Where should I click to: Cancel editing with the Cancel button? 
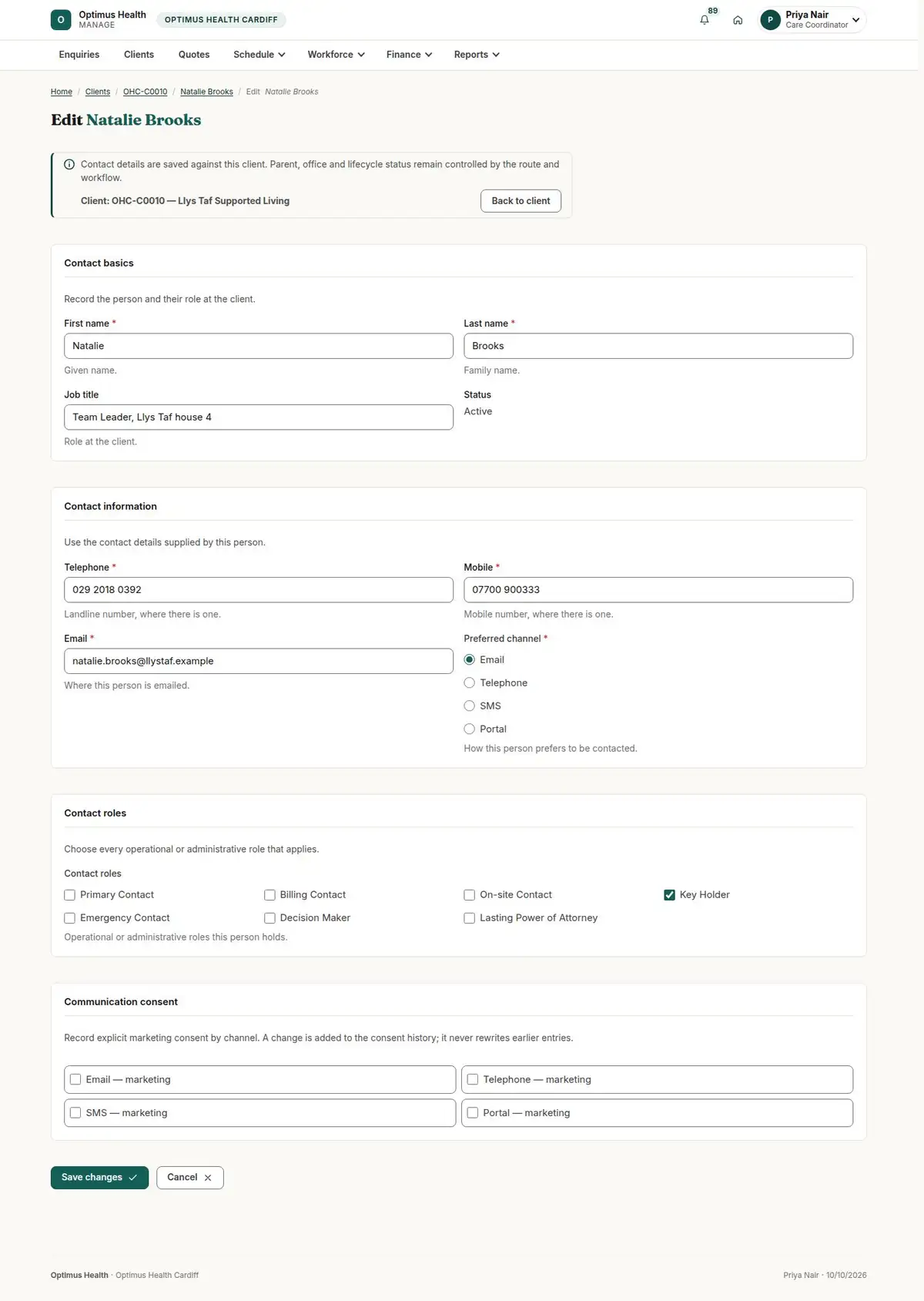tap(189, 1178)
